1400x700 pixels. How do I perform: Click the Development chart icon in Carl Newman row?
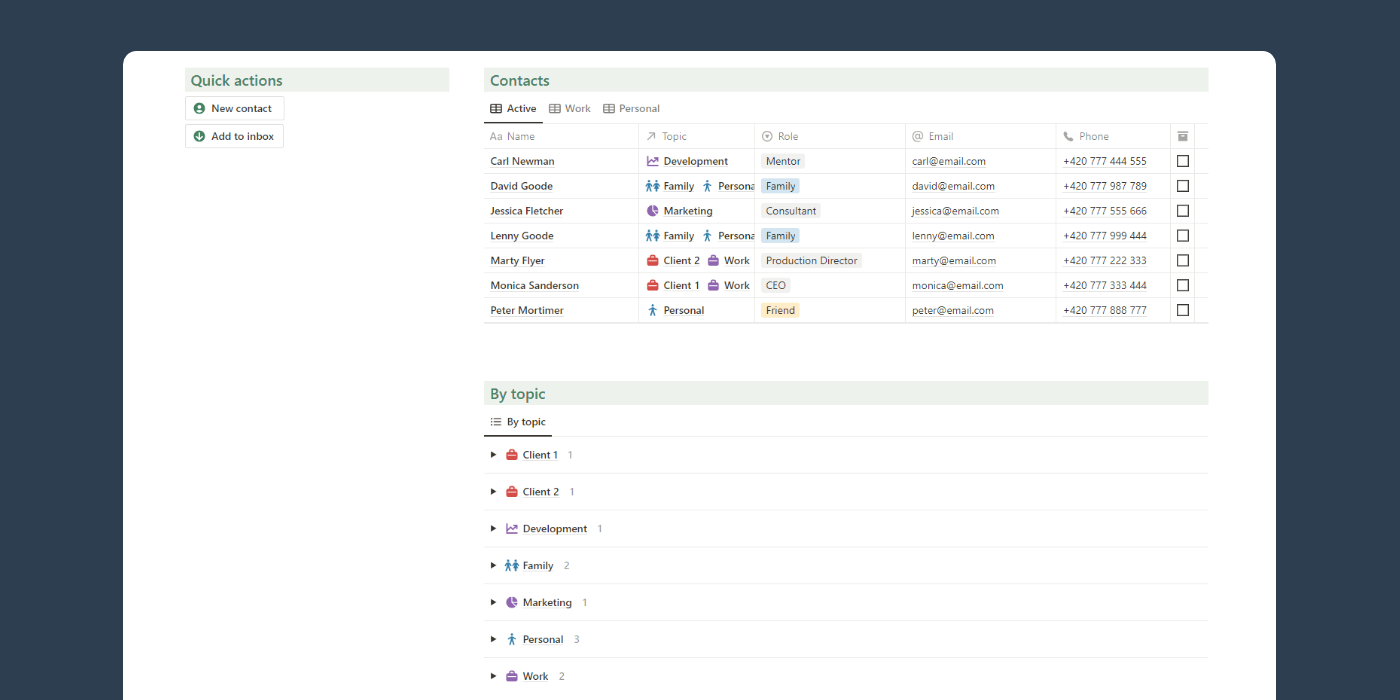pos(653,161)
